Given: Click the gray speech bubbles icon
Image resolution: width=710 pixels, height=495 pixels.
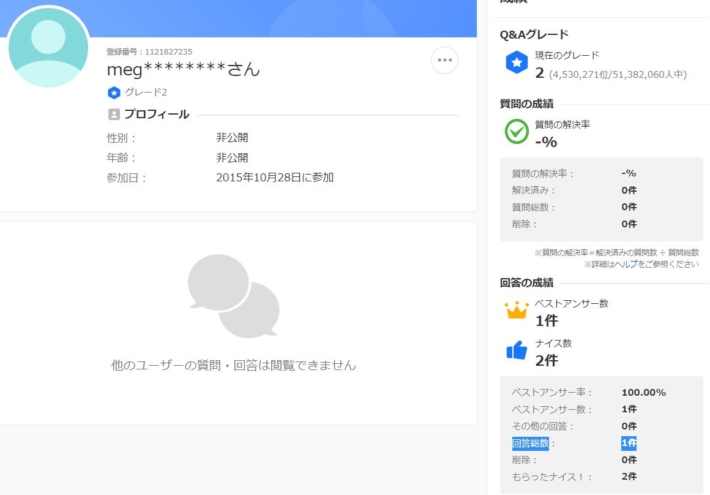Looking at the screenshot, I should coord(234,296).
